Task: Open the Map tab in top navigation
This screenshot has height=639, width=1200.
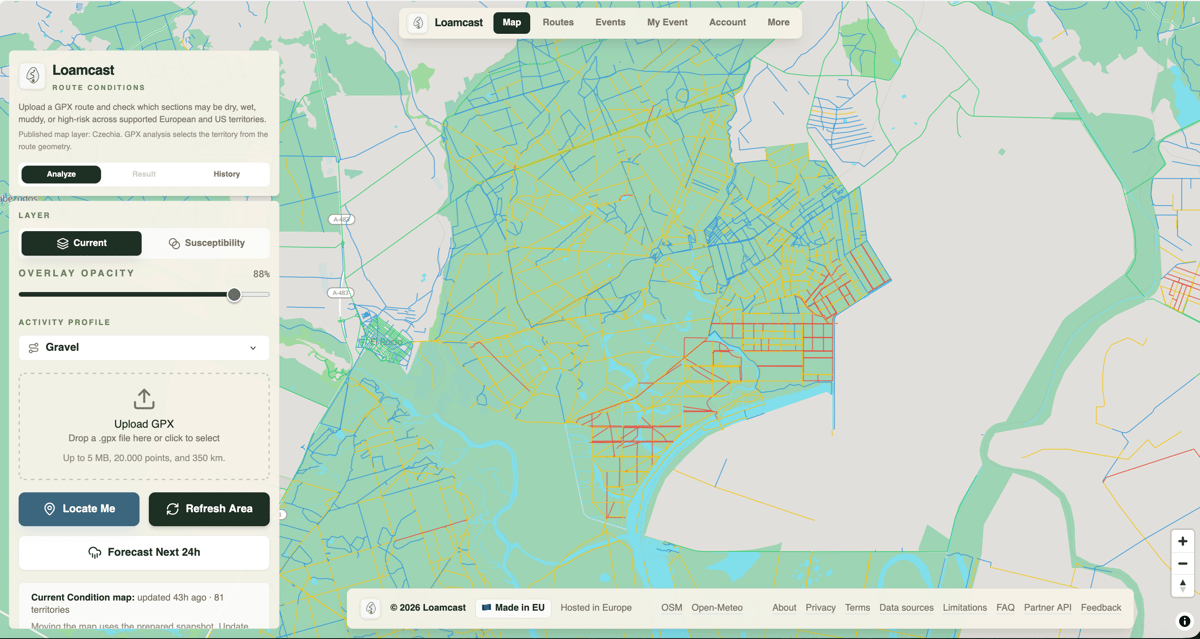Action: (x=512, y=23)
